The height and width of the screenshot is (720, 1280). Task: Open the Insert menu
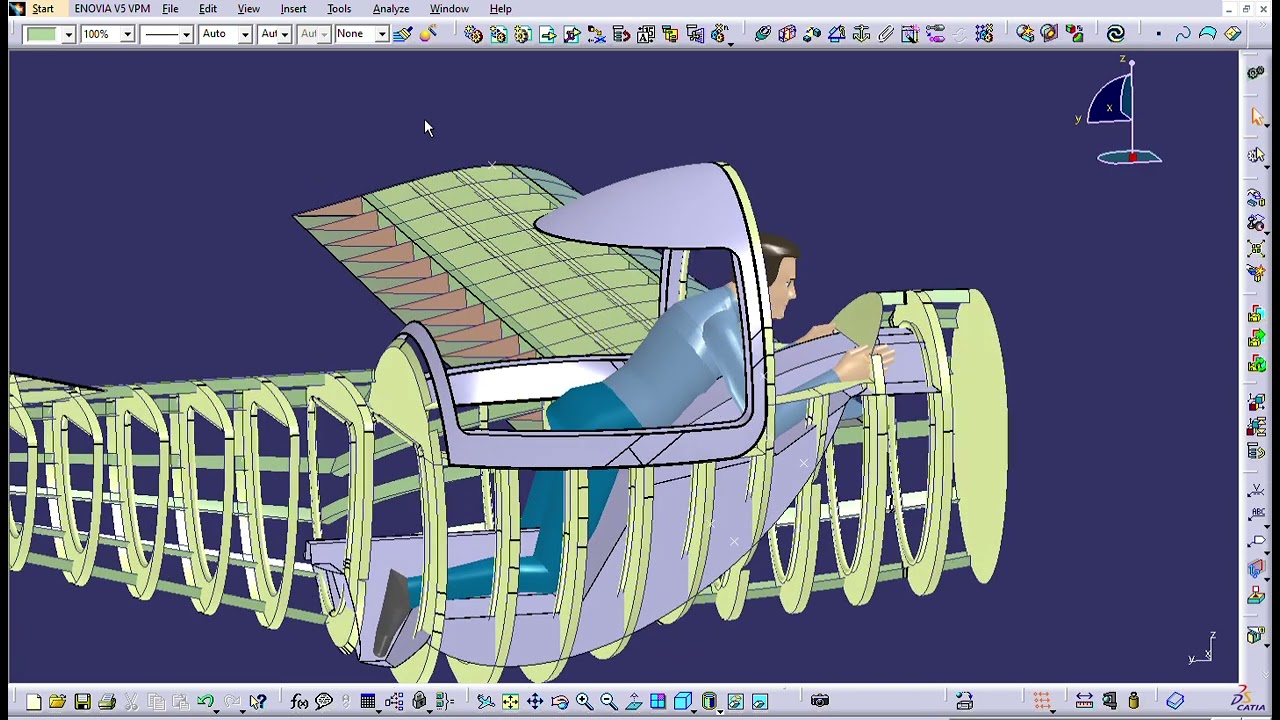pos(293,9)
